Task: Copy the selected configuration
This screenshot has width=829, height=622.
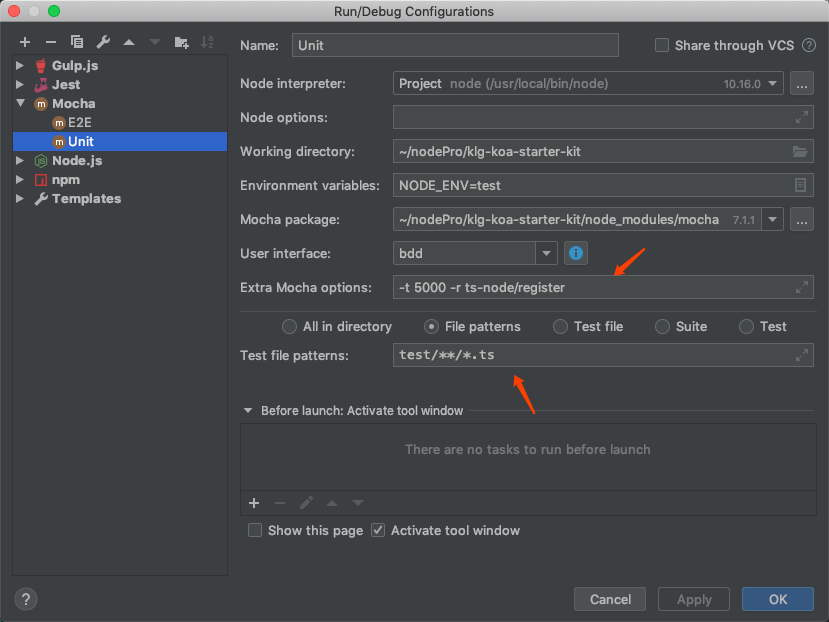Action: click(77, 42)
